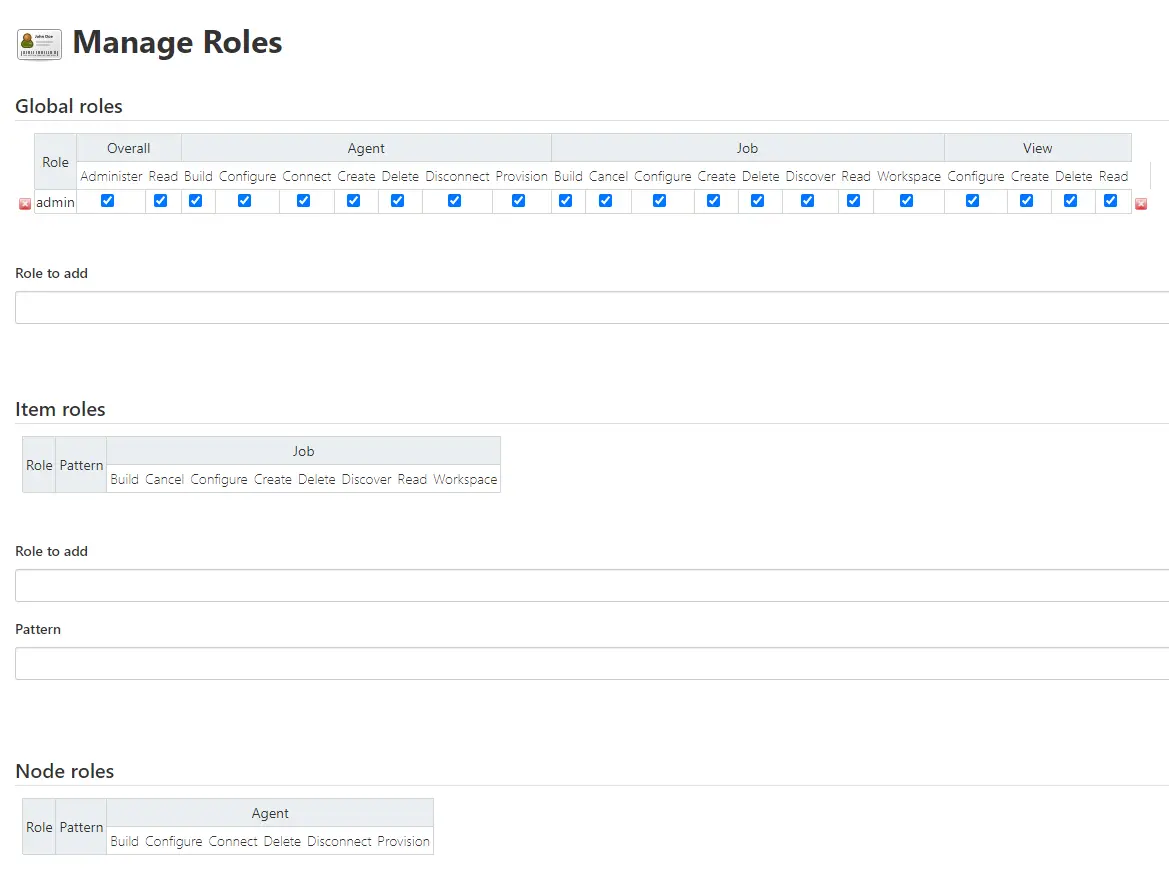
Task: Click red delete icon left of admin role
Action: click(25, 204)
